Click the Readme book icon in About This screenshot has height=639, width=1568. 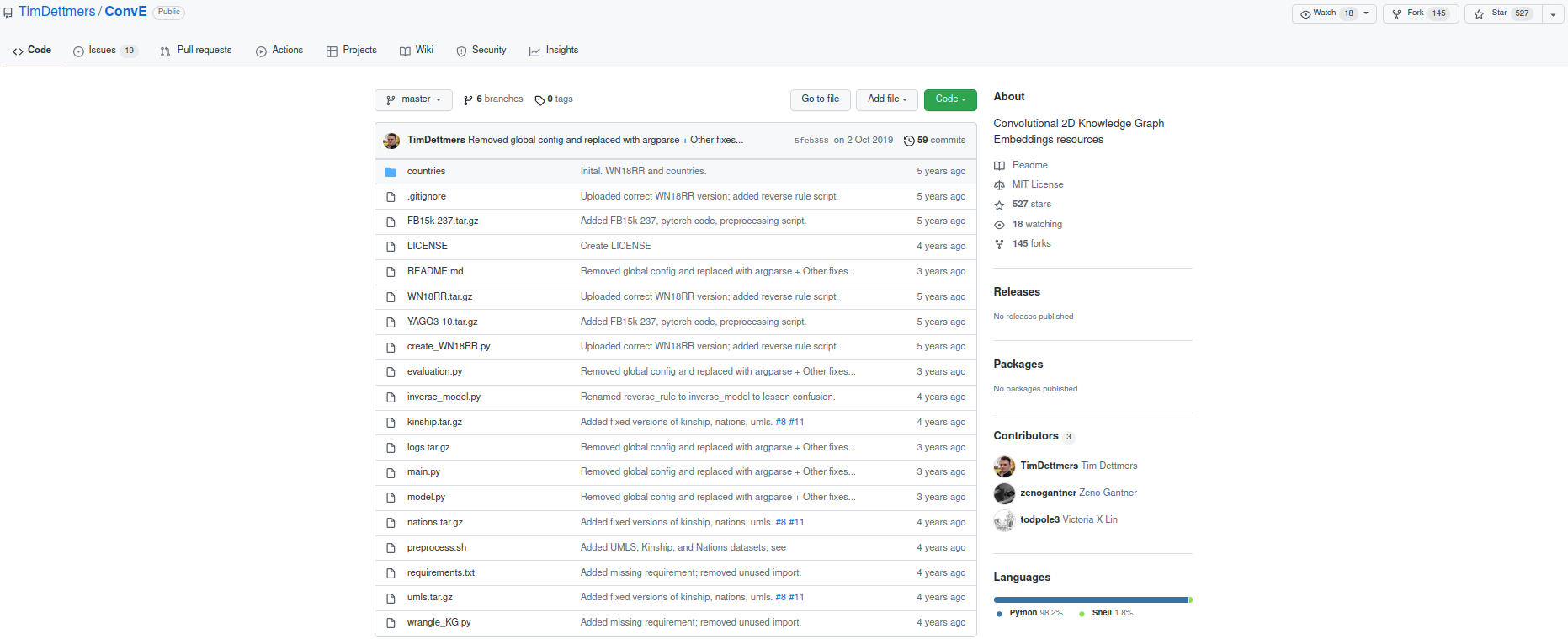(x=999, y=166)
